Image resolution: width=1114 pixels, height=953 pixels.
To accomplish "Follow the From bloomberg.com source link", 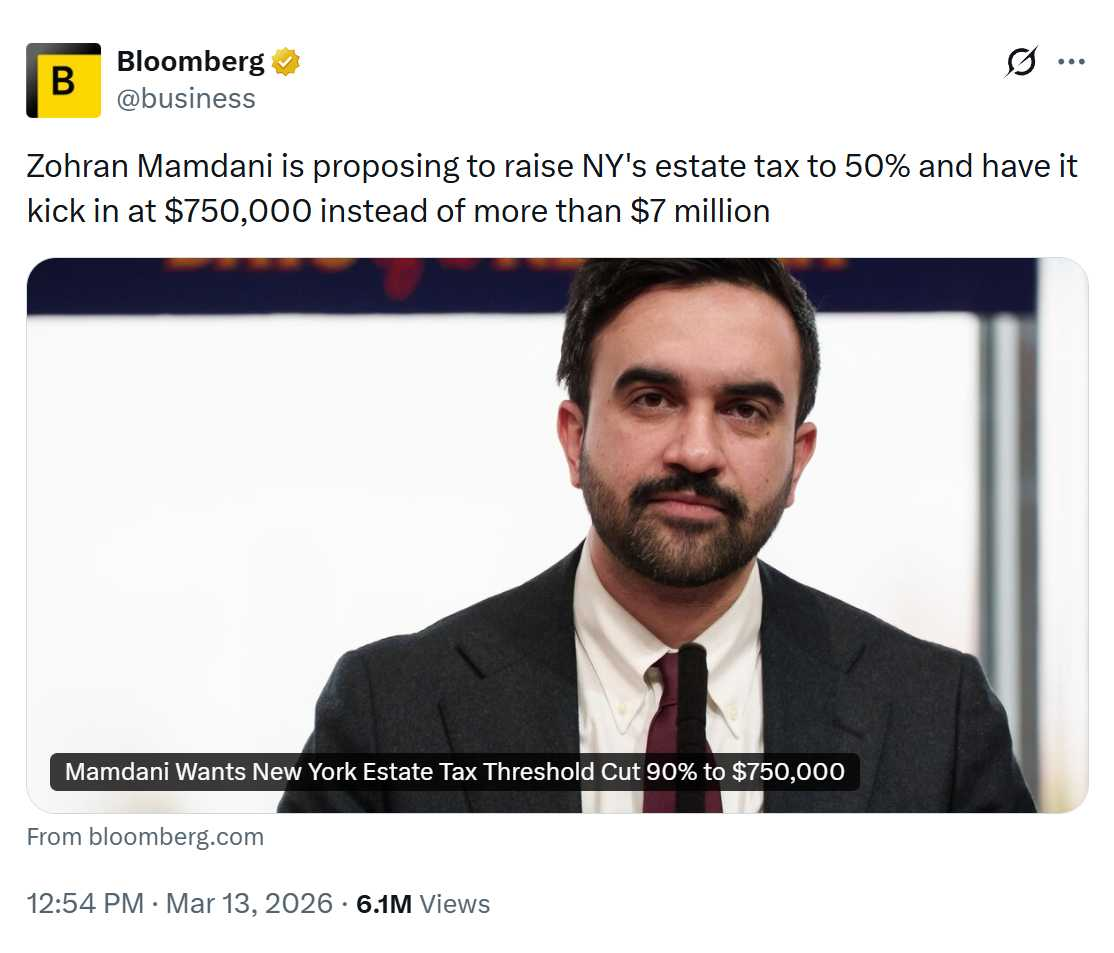I will [x=145, y=837].
